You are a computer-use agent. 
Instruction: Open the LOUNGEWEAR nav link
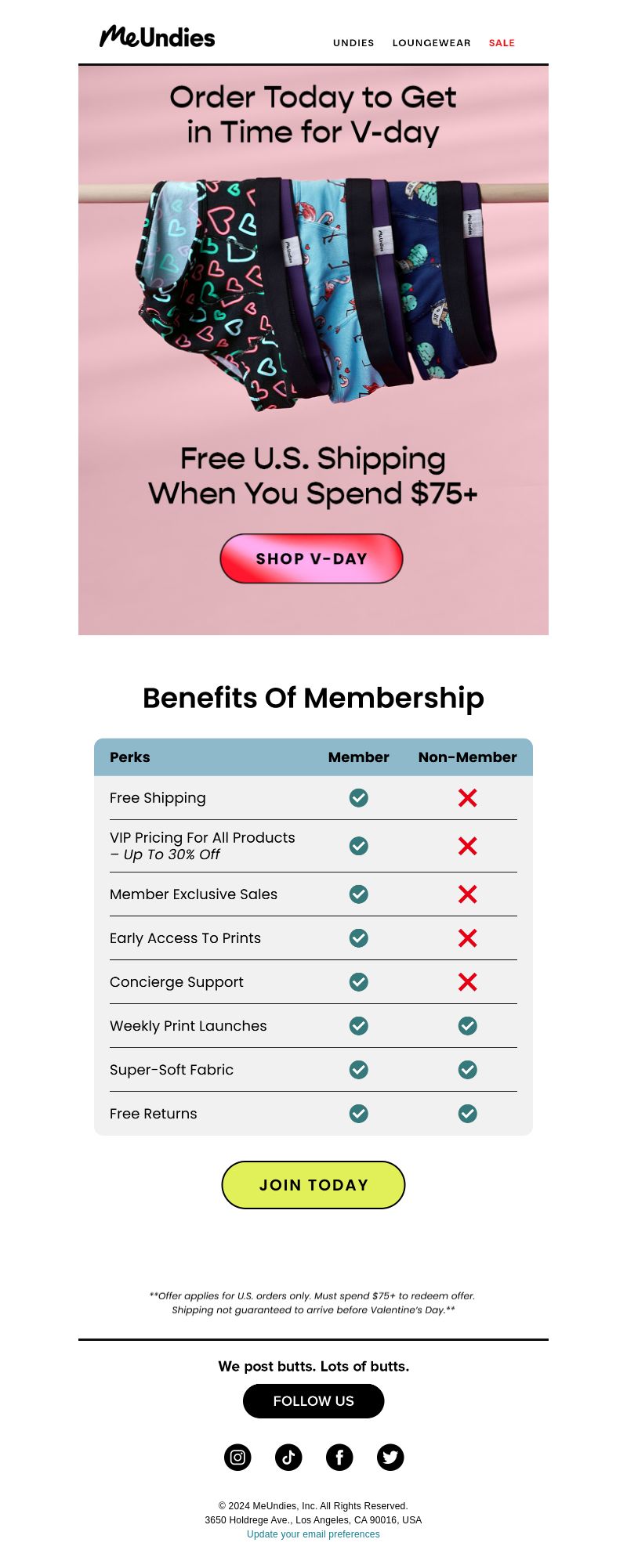(432, 43)
